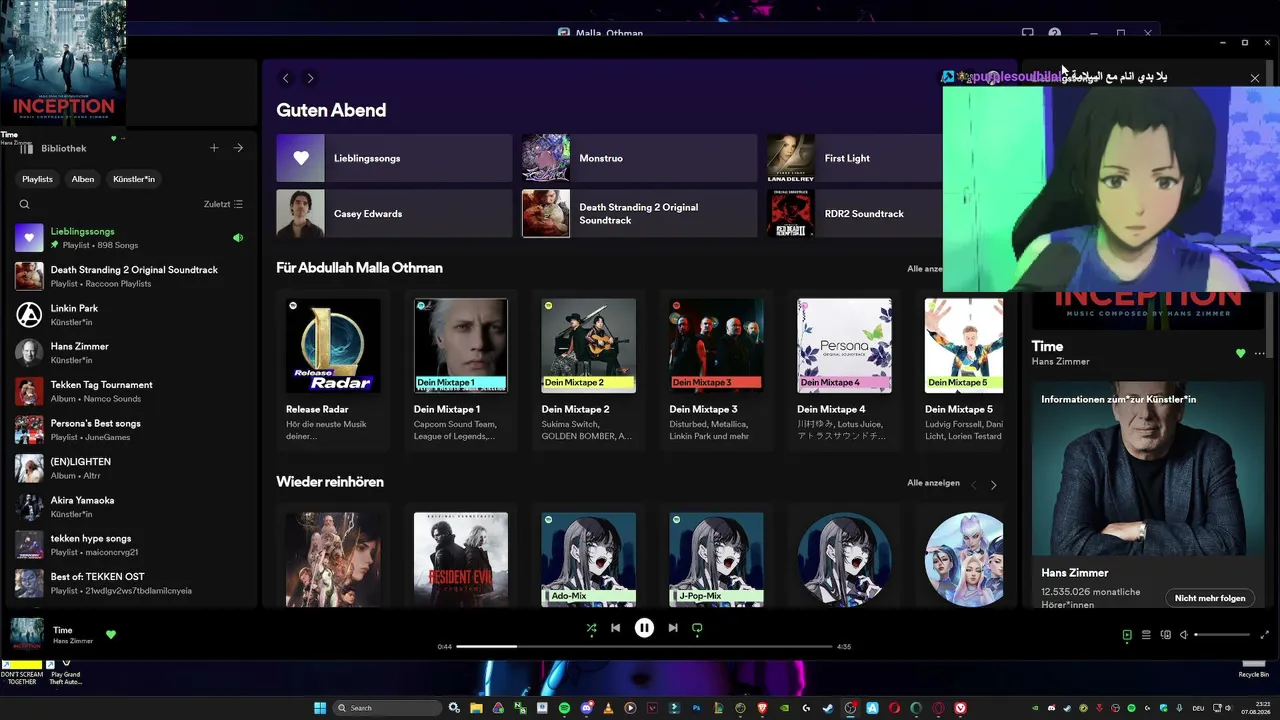Viewport: 1280px width, 720px height.
Task: Open Spotify from the taskbar
Action: point(564,708)
